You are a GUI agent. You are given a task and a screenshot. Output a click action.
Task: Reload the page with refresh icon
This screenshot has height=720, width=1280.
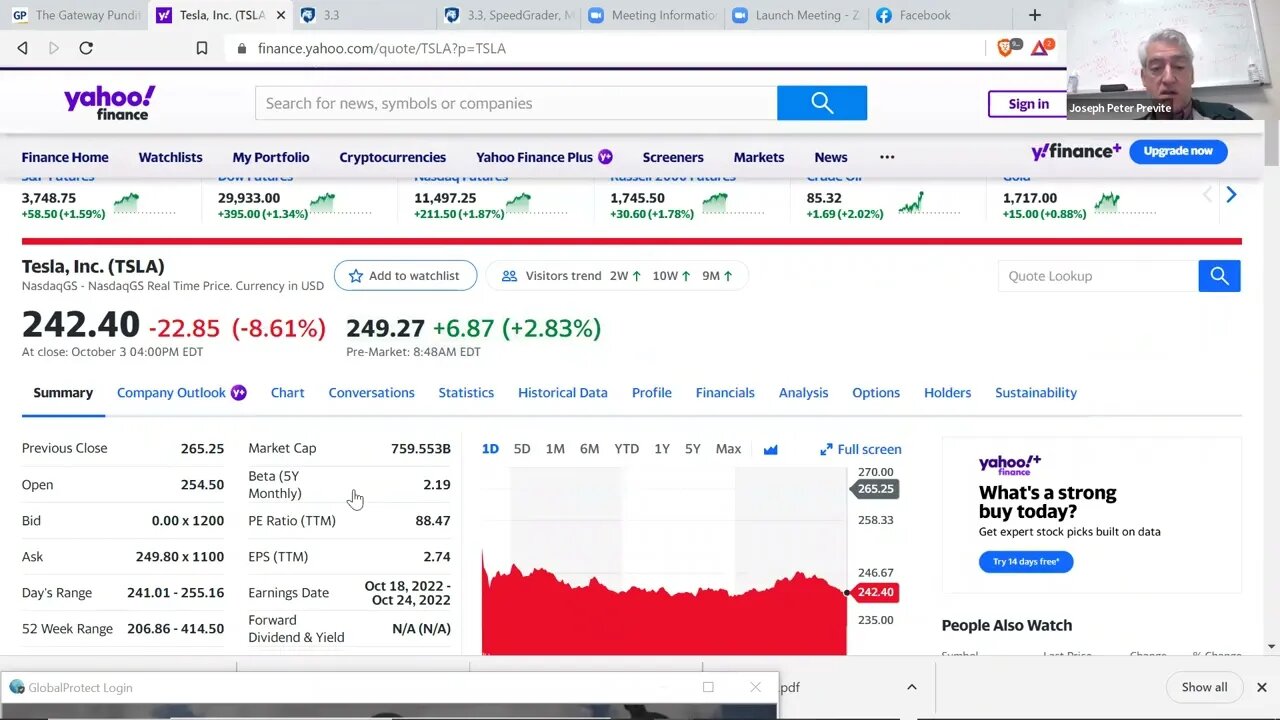point(86,48)
